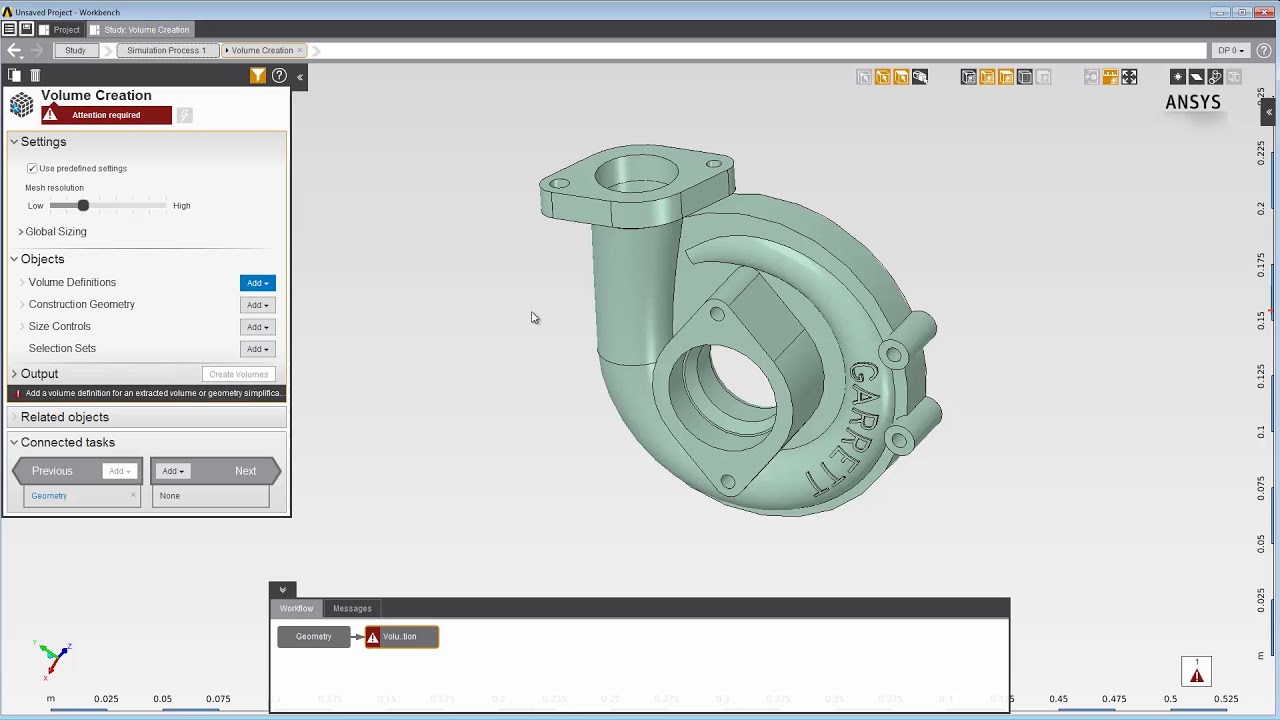Screen dimensions: 1280x720
Task: Toggle the second orange selection filter icon
Action: (x=901, y=77)
